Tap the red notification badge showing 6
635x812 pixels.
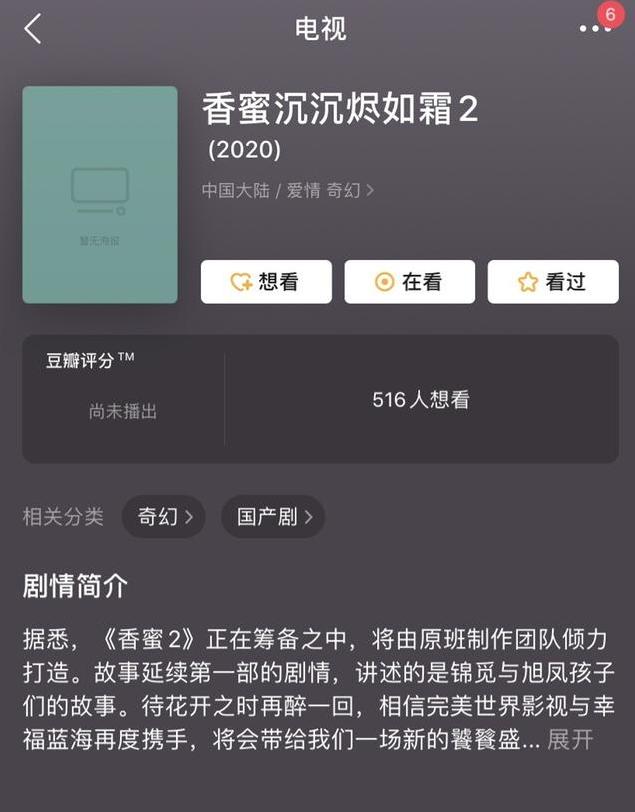pyautogui.click(x=610, y=14)
